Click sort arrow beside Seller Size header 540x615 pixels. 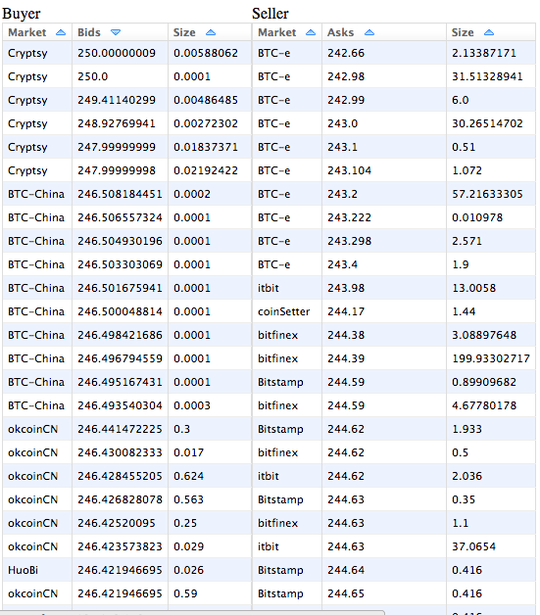[489, 33]
